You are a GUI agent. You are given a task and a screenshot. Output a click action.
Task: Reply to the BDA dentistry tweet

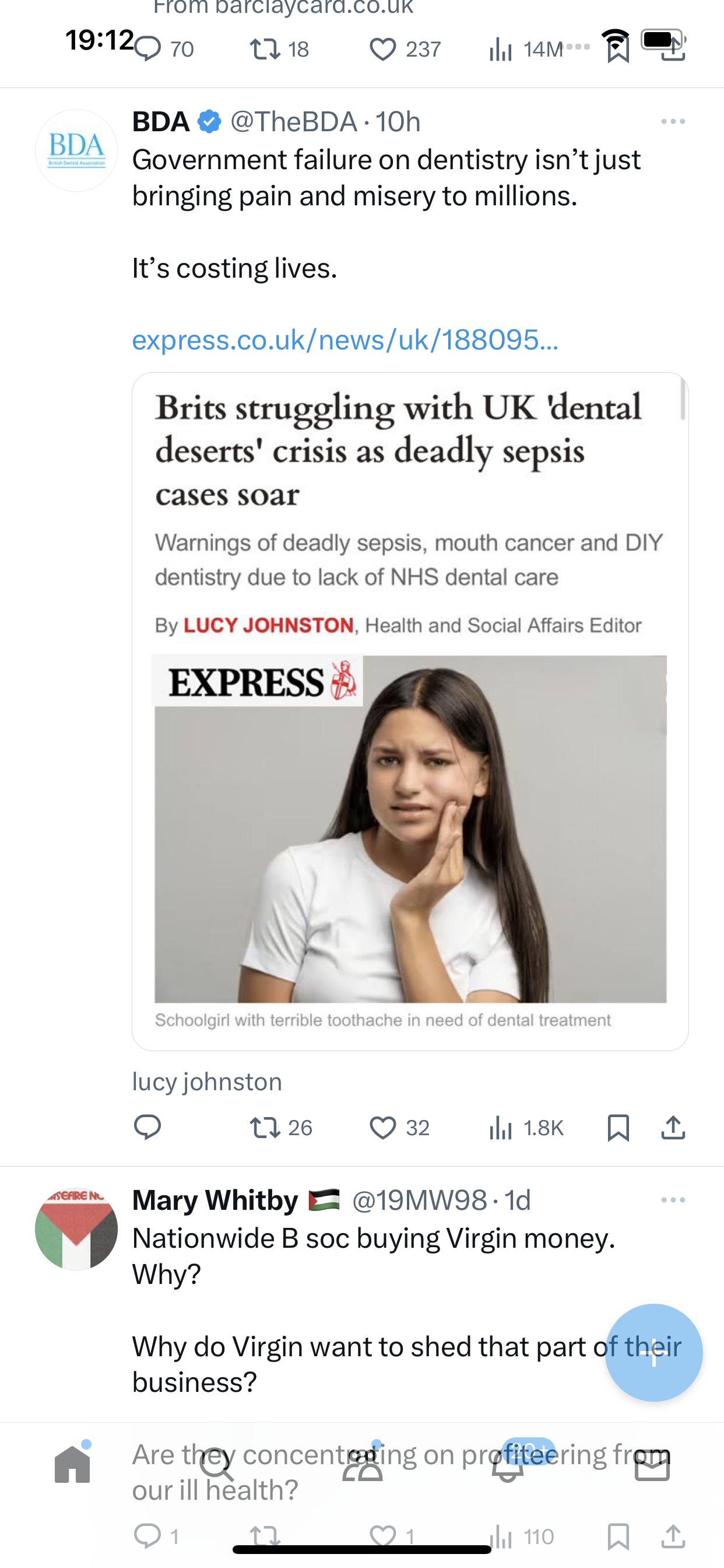(x=147, y=1128)
